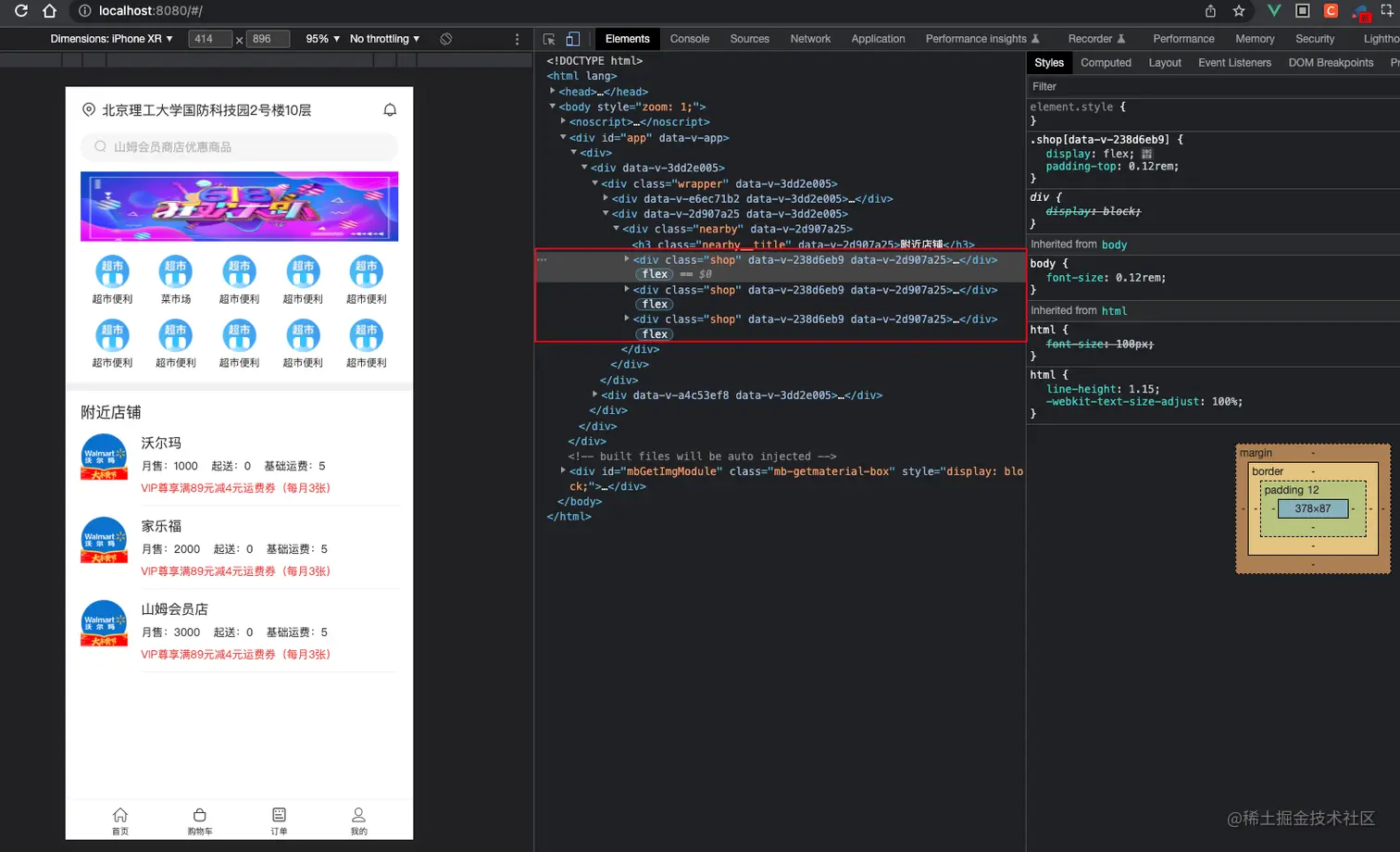Expand the noscript element node
Screen dimensions: 1400x852
point(563,121)
